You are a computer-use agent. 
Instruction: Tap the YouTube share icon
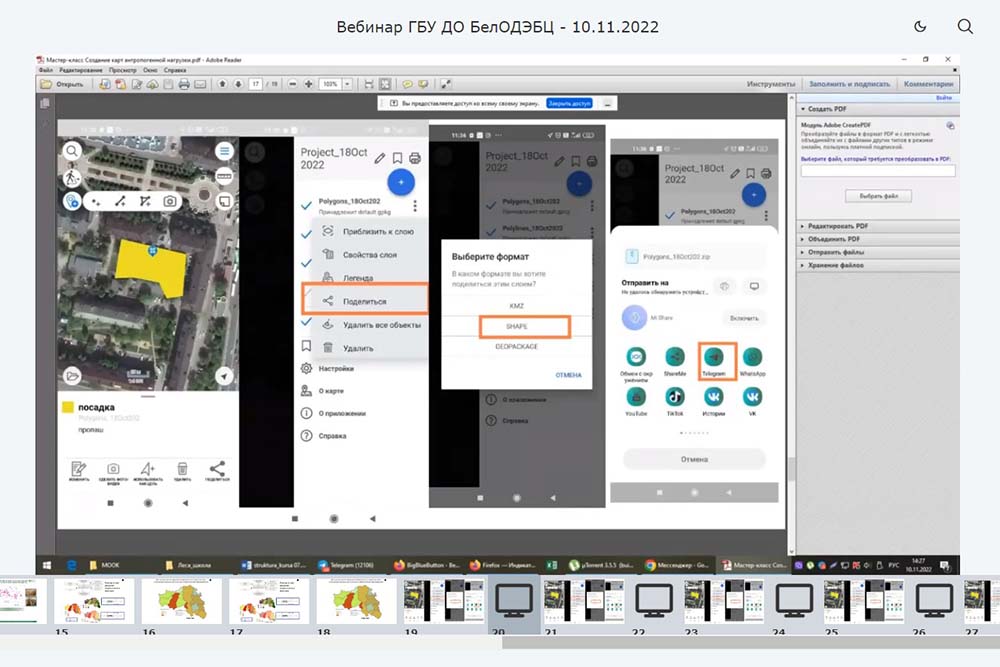pos(636,397)
